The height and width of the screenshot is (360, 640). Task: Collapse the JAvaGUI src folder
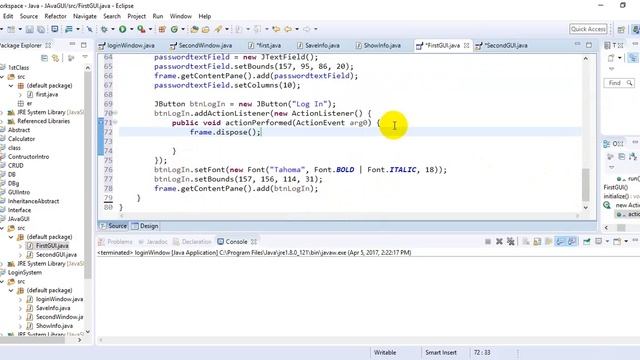2,228
